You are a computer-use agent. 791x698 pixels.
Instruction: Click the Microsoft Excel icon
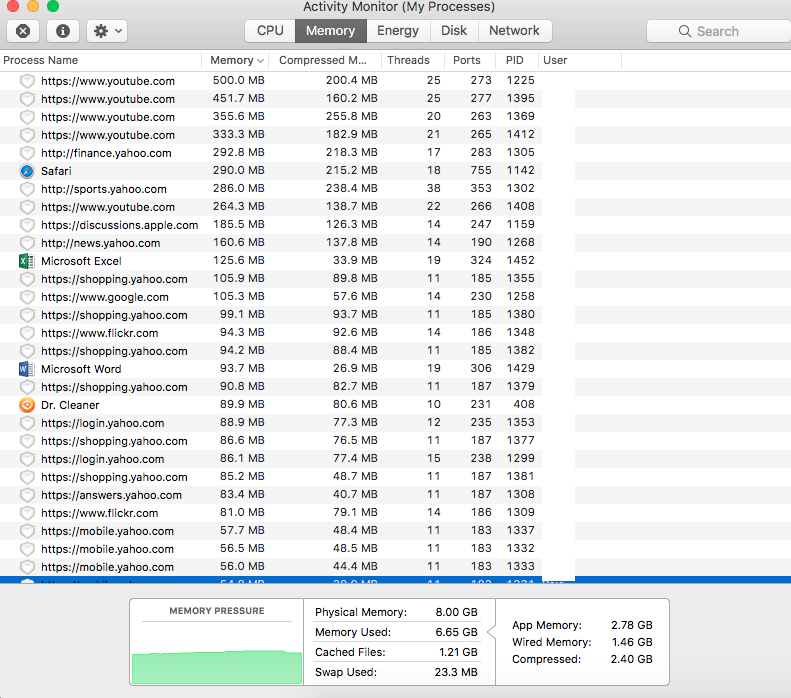27,261
